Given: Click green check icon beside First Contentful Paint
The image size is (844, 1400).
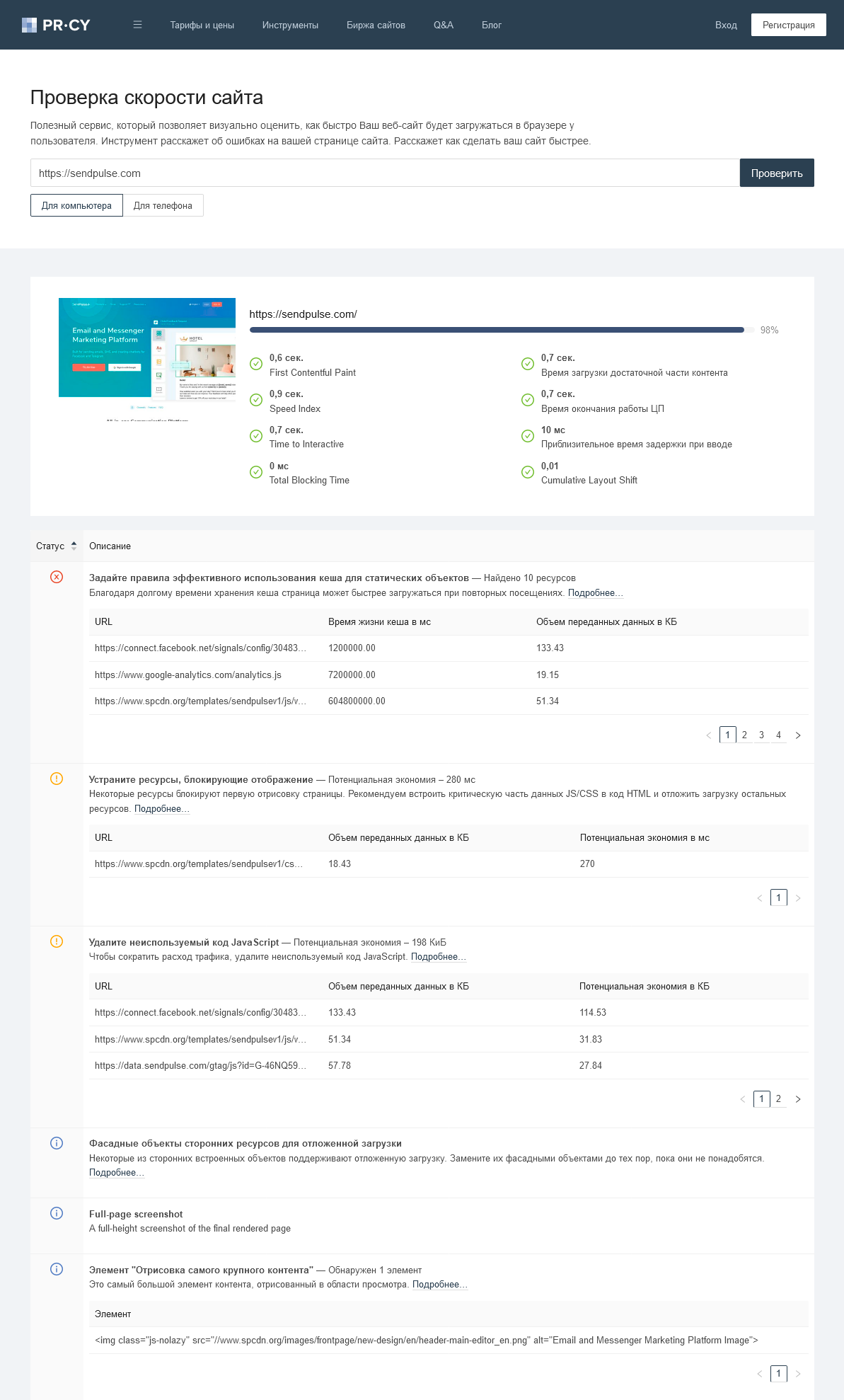Looking at the screenshot, I should (x=256, y=364).
